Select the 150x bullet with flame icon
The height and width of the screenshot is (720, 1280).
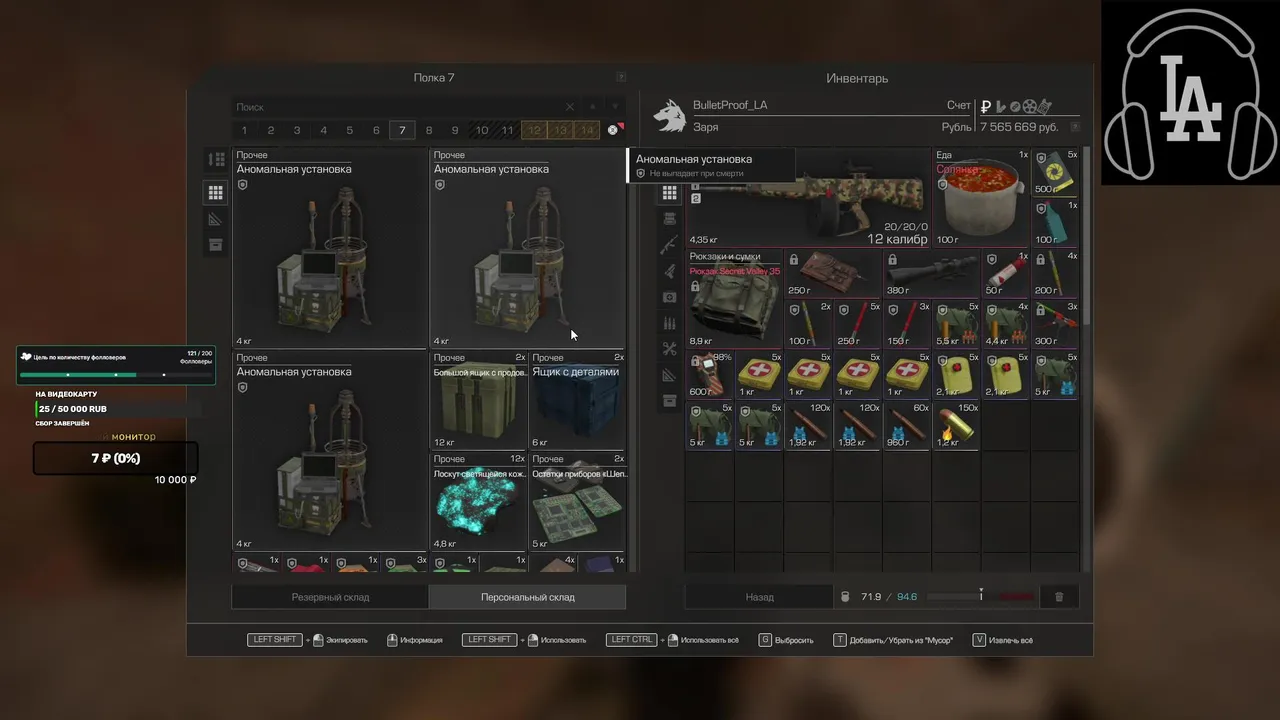coord(956,425)
